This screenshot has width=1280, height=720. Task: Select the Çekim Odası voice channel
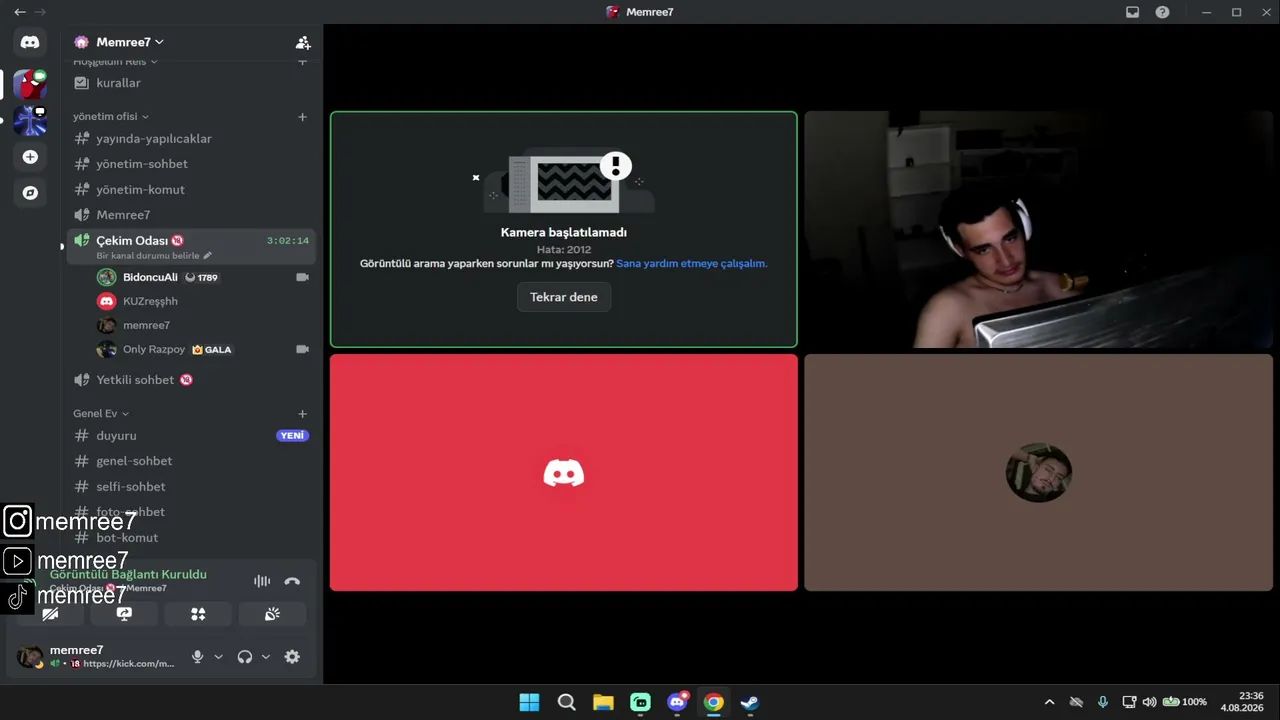pos(191,247)
